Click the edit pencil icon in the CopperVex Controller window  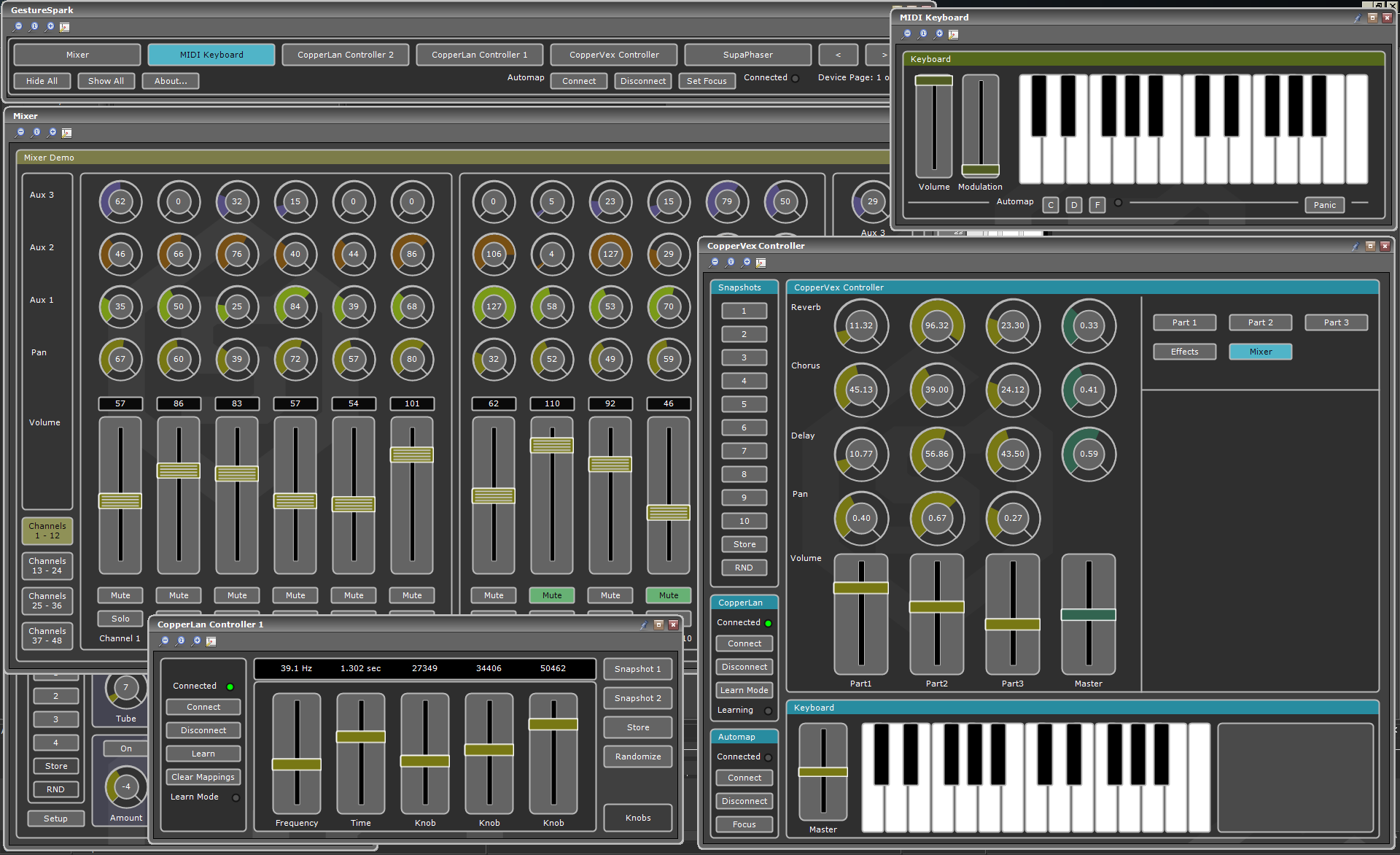point(761,263)
